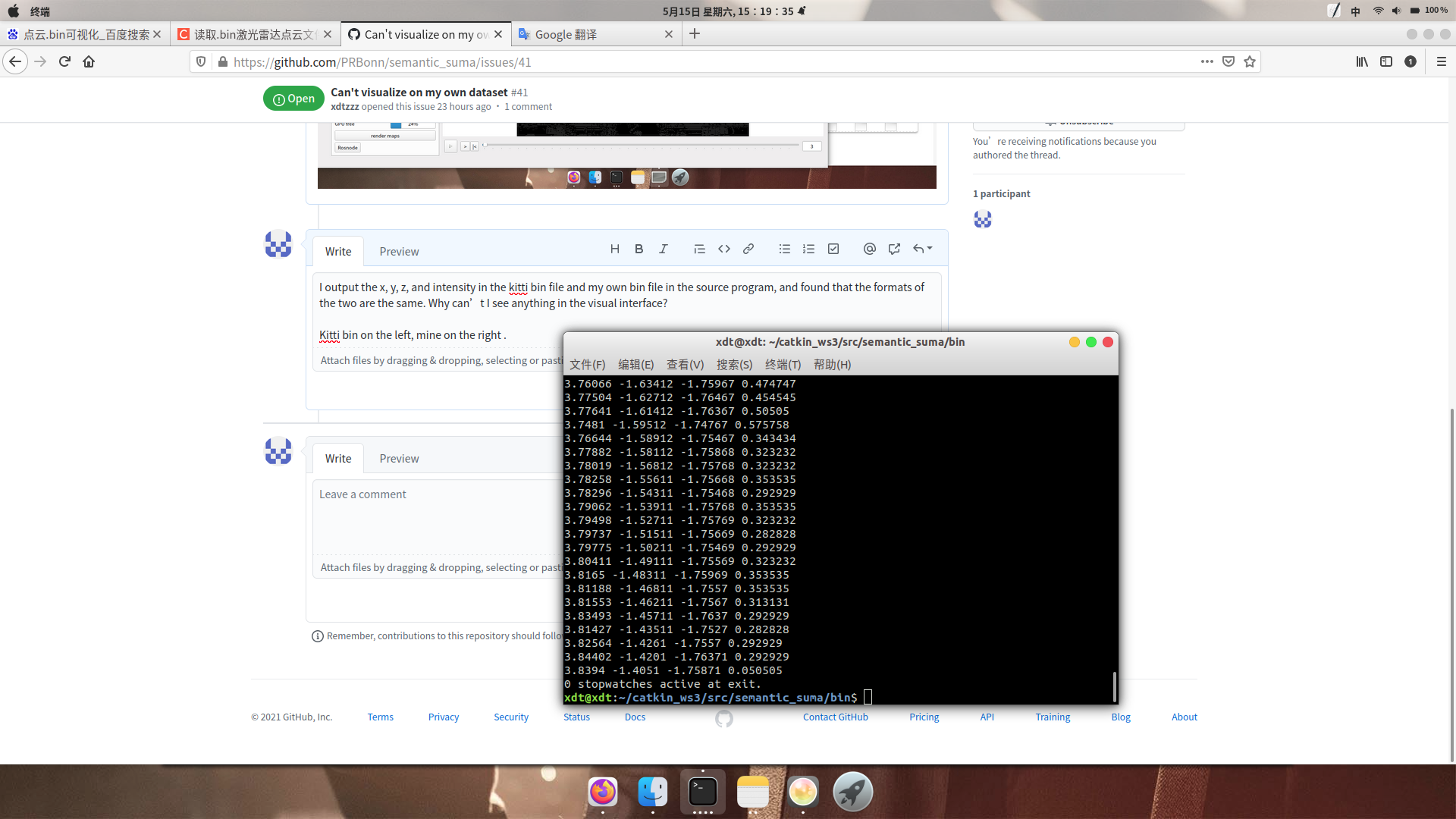1456x819 pixels.
Task: Open the Terms footer link
Action: 381,717
